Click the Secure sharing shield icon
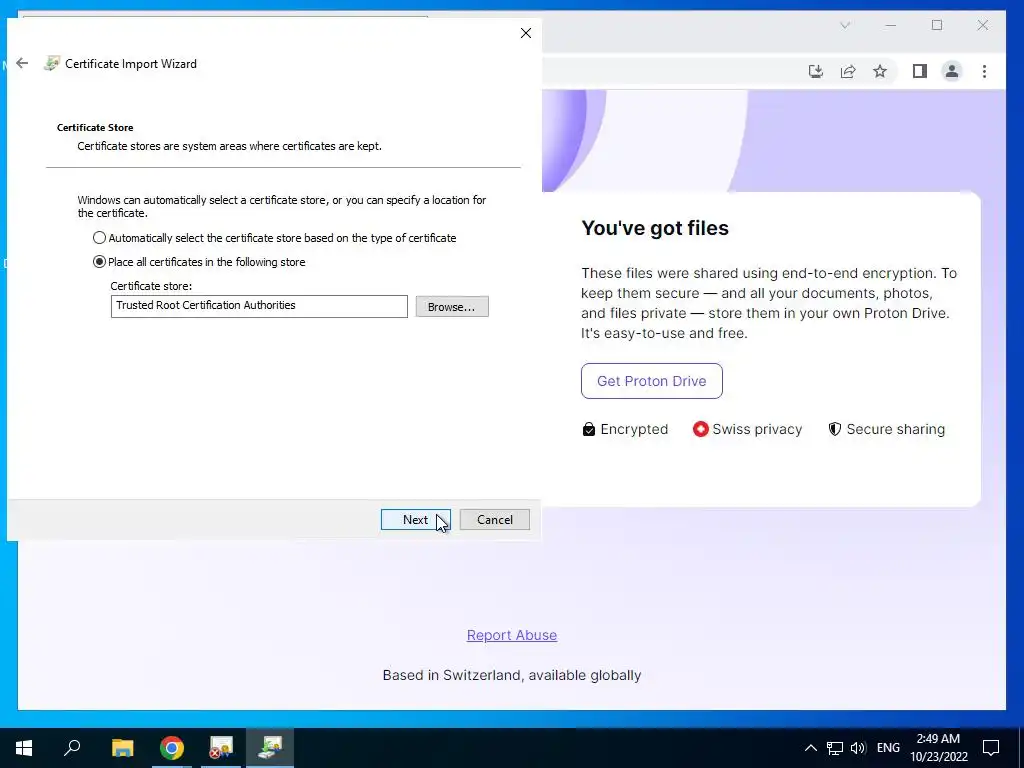The height and width of the screenshot is (768, 1024). pyautogui.click(x=835, y=429)
